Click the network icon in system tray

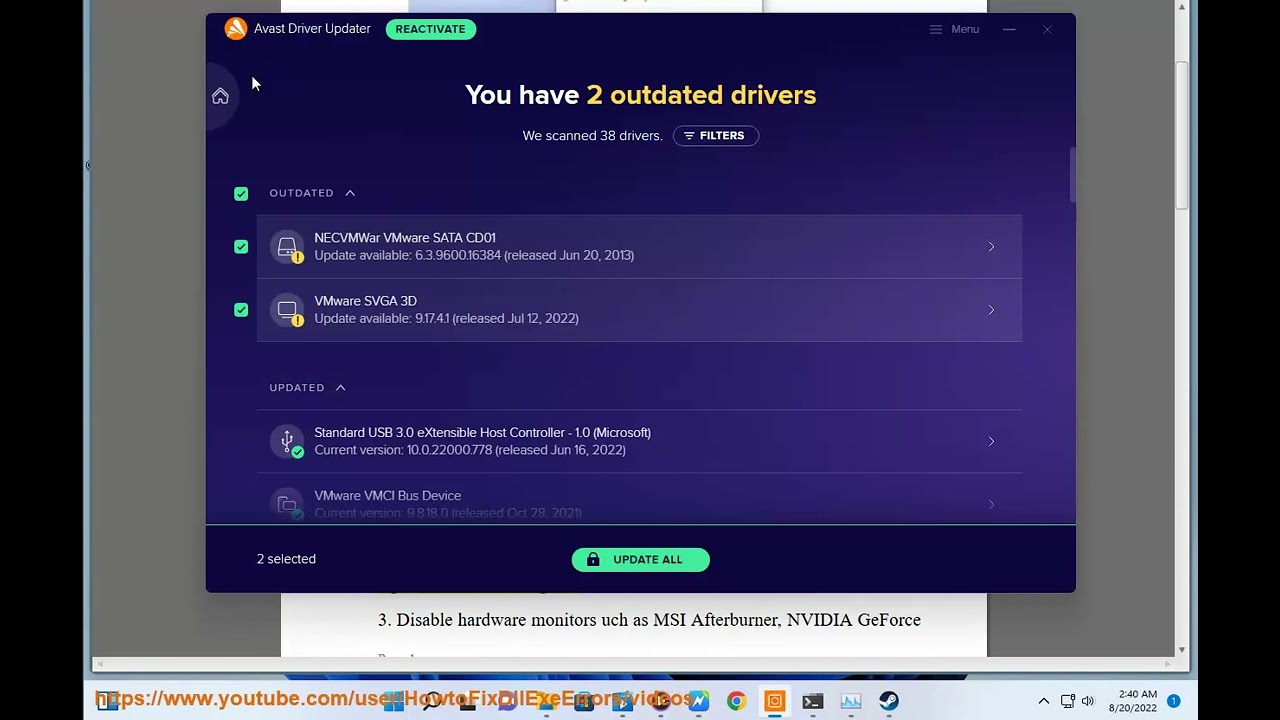[1068, 701]
